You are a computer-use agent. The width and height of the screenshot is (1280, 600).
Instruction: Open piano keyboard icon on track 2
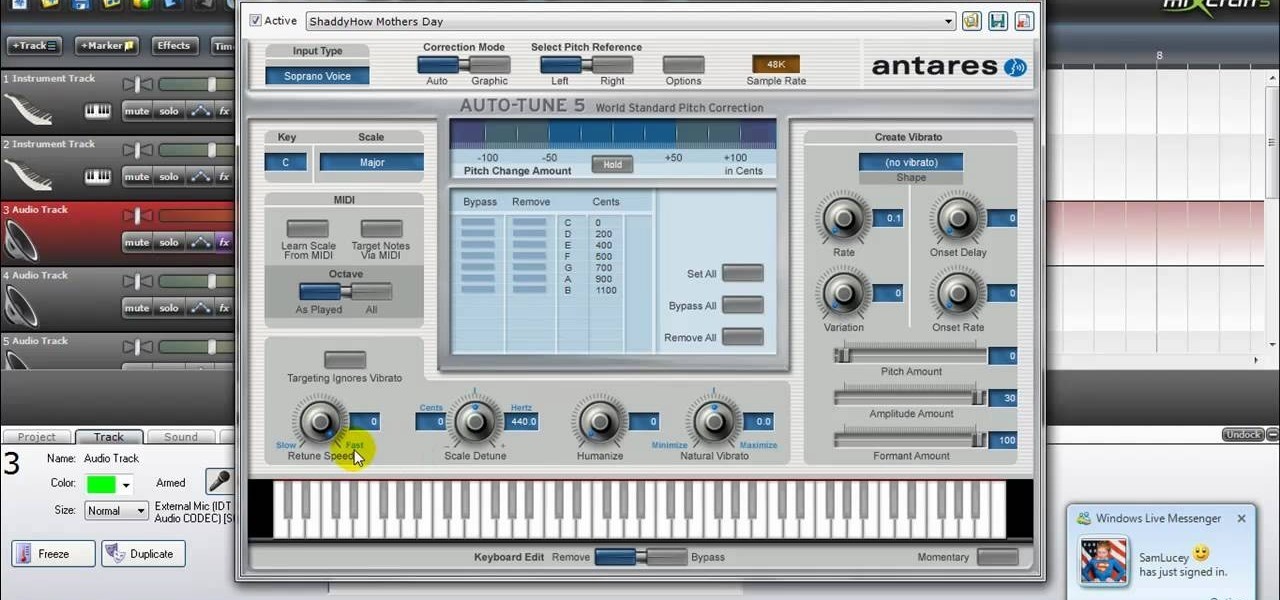pos(97,177)
